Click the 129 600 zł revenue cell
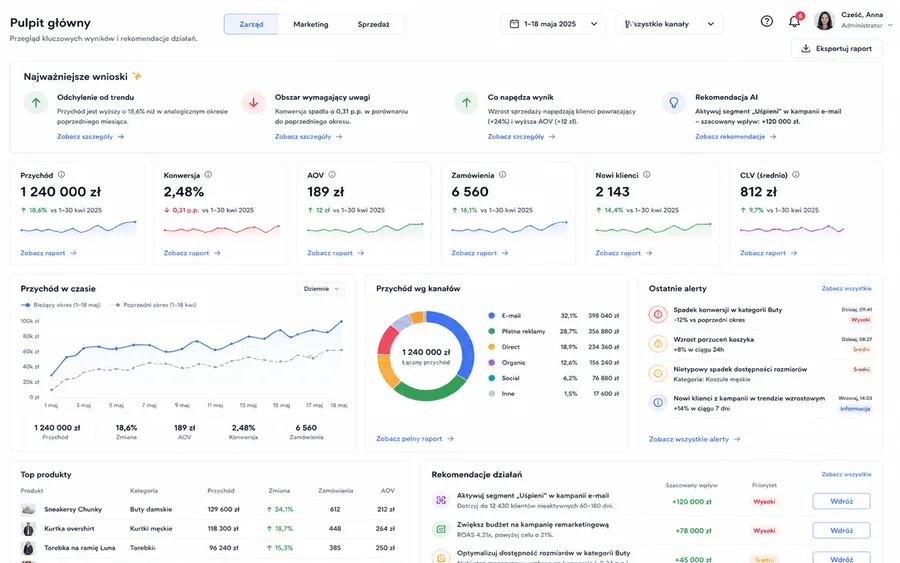The width and height of the screenshot is (900, 563). point(223,510)
